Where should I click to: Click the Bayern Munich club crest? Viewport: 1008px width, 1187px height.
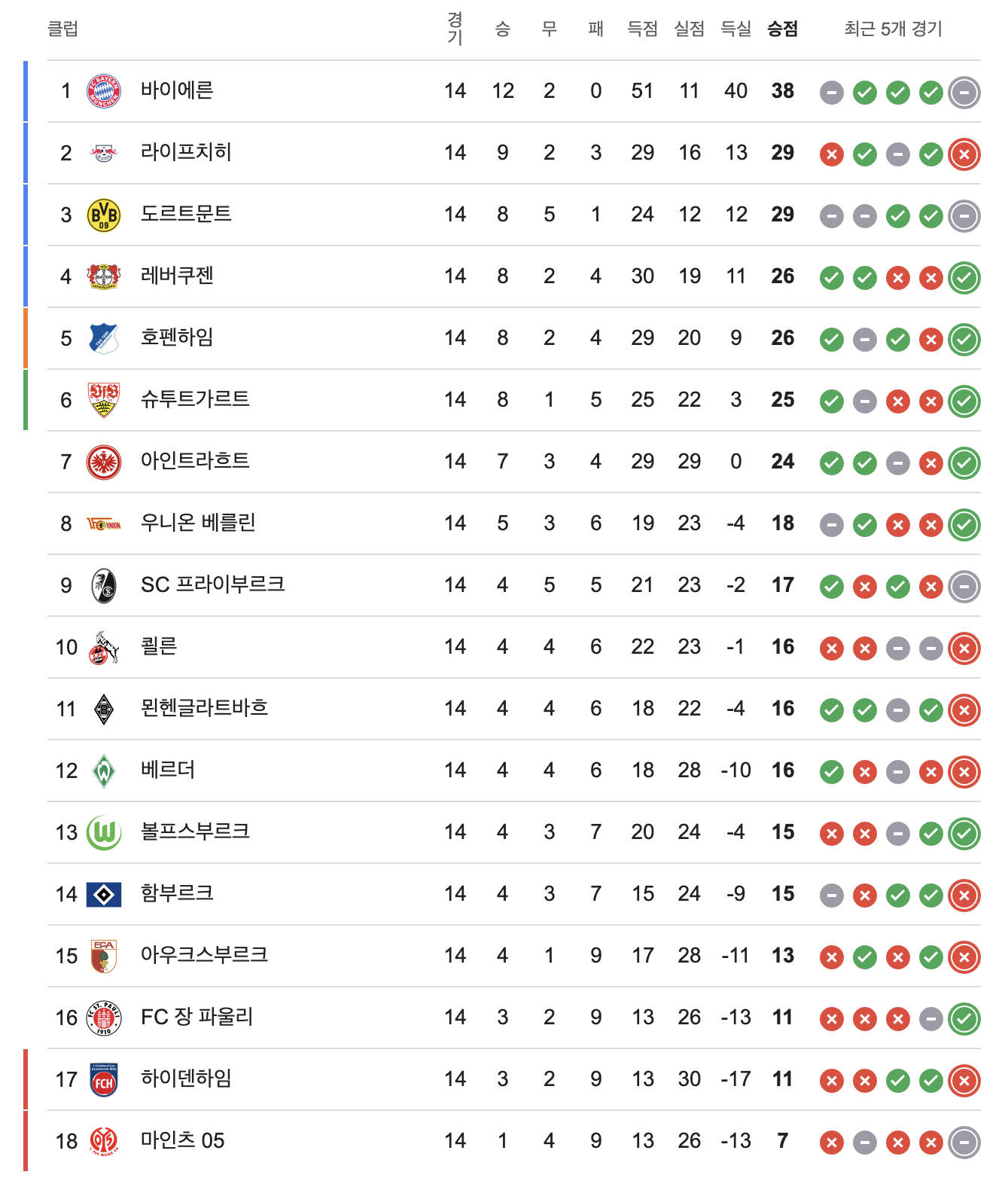(x=104, y=91)
